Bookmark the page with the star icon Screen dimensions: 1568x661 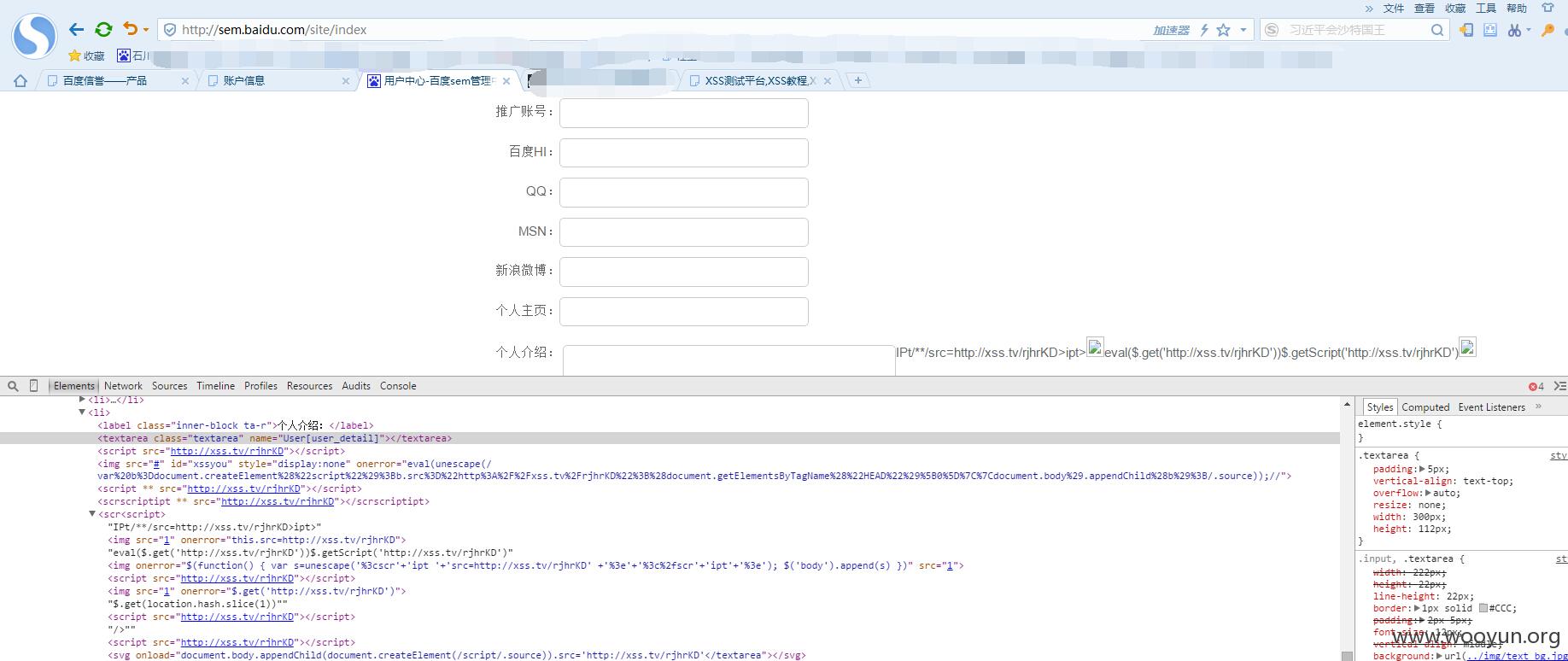pyautogui.click(x=1223, y=30)
